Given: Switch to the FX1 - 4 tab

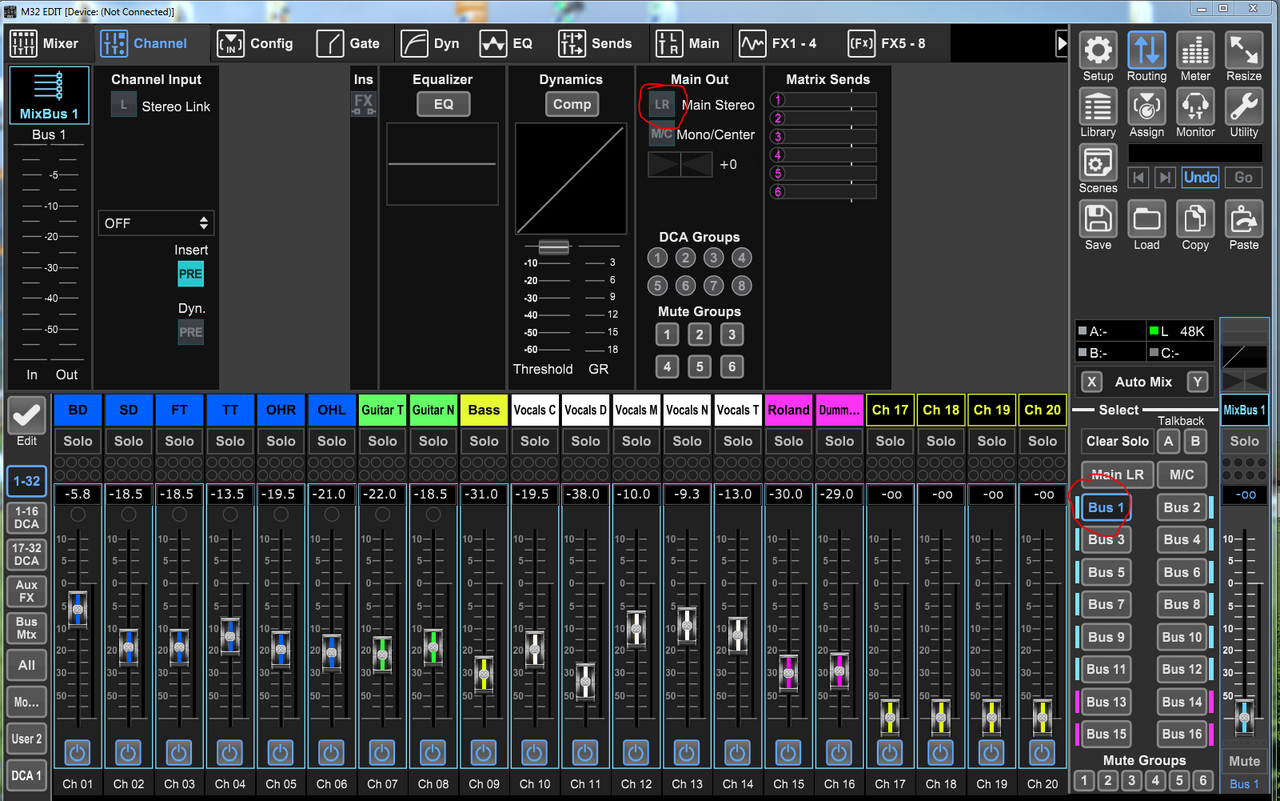Looking at the screenshot, I should point(778,43).
